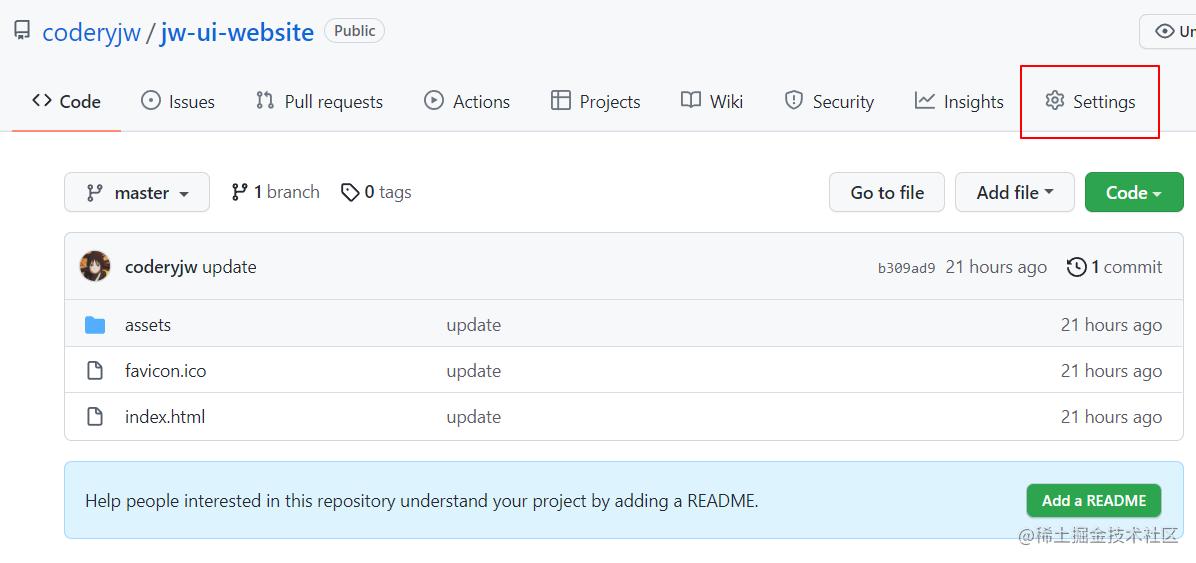Go to the Pull requests tab
Viewport: 1196px width, 563px height.
coord(319,102)
